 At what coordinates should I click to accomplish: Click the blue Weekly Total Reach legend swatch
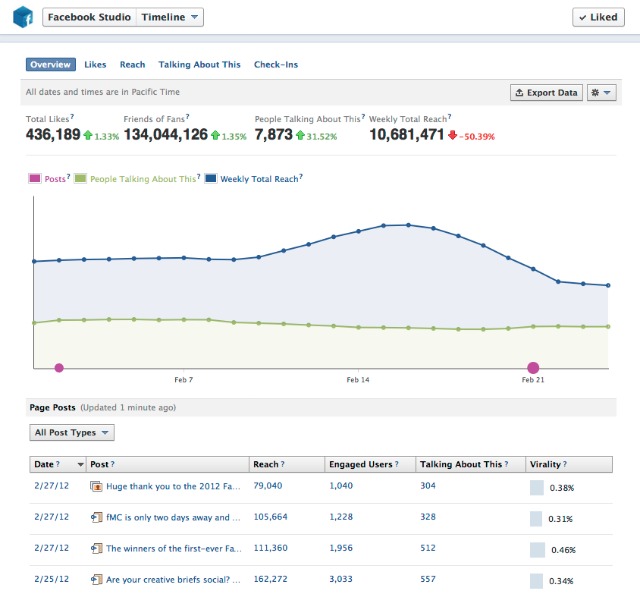click(x=211, y=178)
